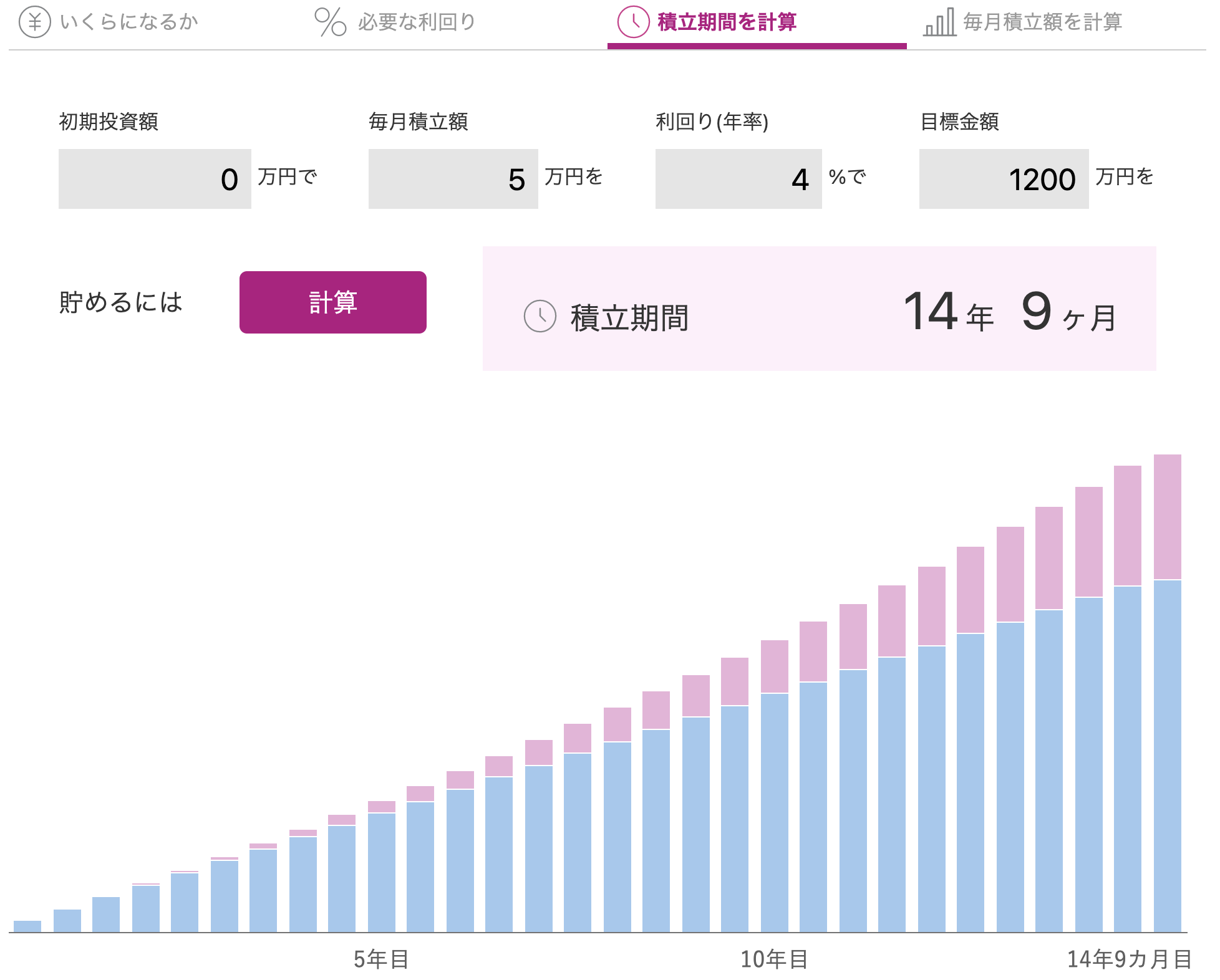This screenshot has height=980, width=1220.
Task: Click the bar chart icon for 毎月積立額を計算
Action: point(939,22)
